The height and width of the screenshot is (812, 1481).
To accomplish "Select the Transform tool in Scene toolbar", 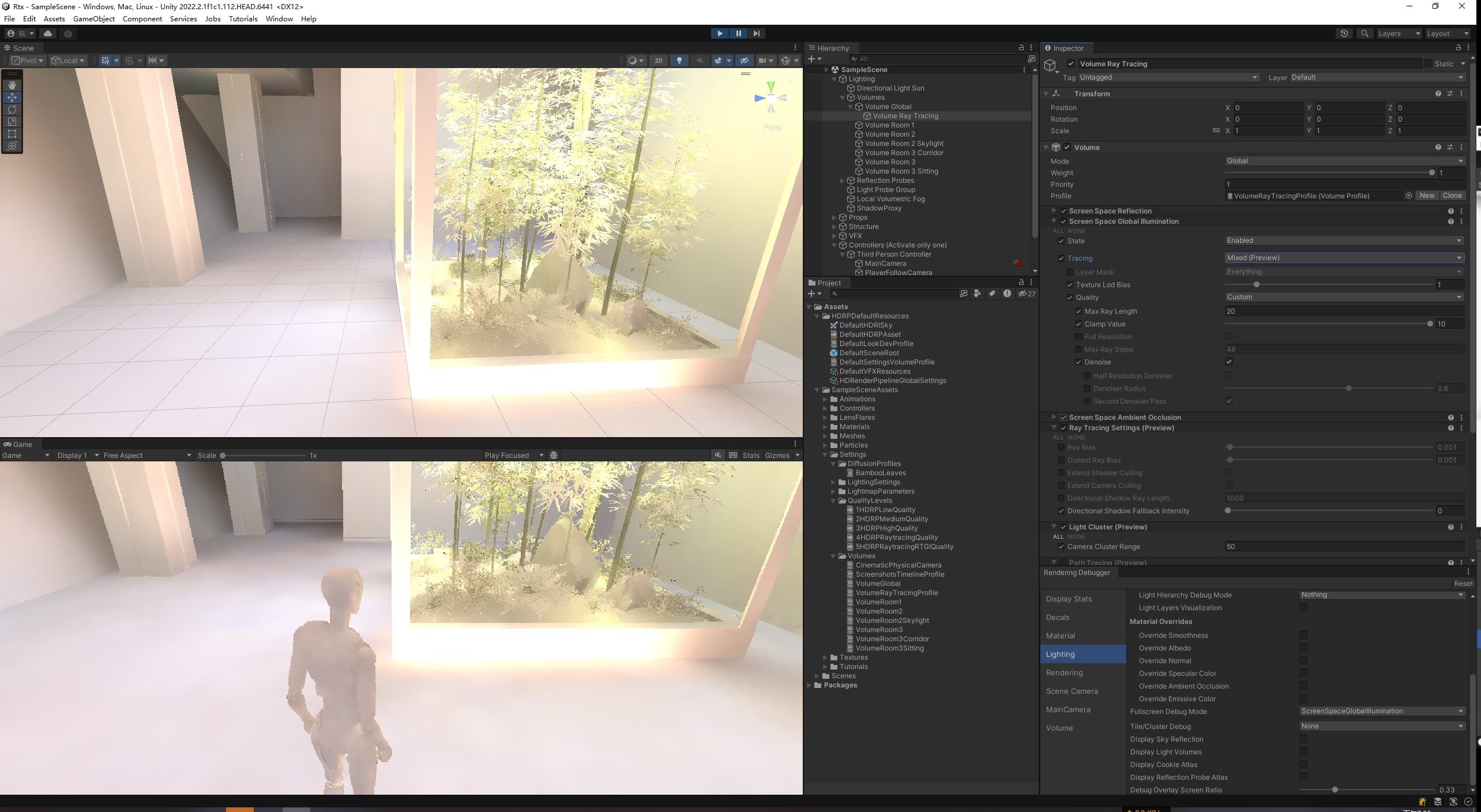I will pos(12,146).
